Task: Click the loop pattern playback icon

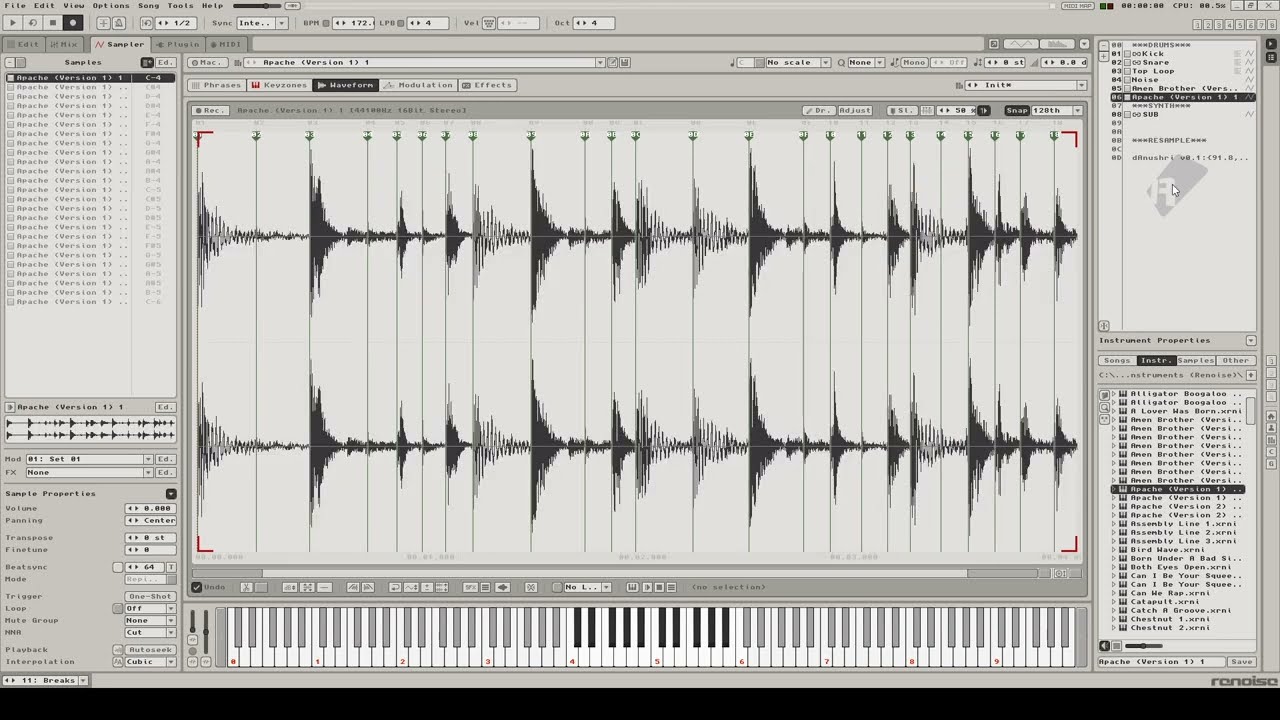Action: 33,23
